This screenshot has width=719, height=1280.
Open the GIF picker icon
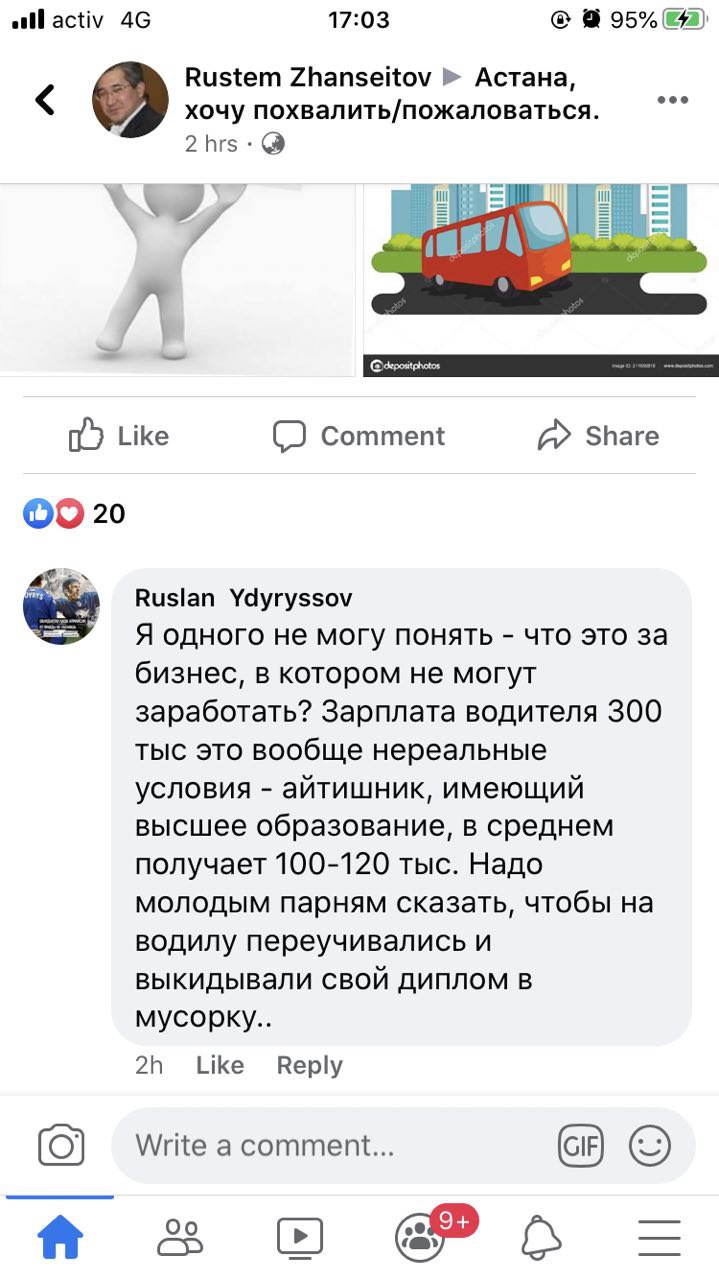pyautogui.click(x=581, y=1145)
